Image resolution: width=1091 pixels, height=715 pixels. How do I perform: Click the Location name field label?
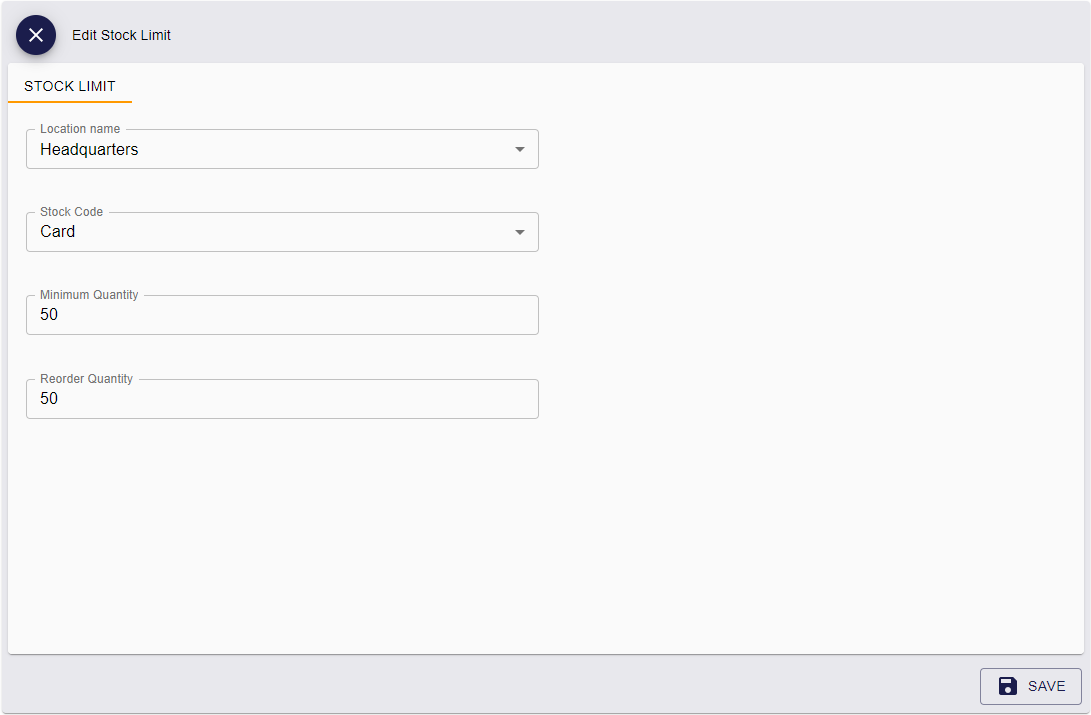(x=80, y=129)
